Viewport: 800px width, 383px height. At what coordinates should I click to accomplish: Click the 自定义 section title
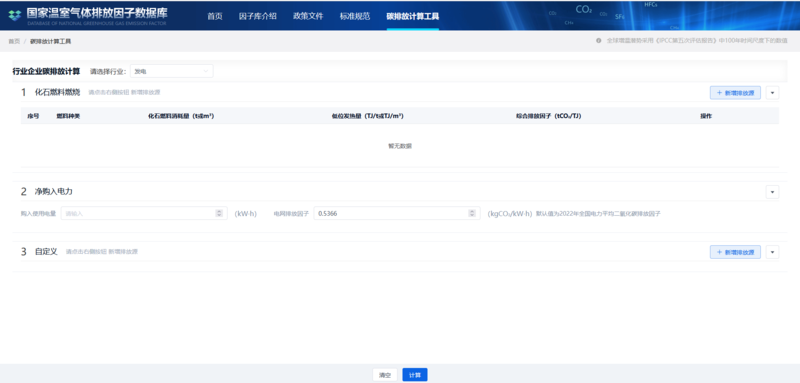46,252
